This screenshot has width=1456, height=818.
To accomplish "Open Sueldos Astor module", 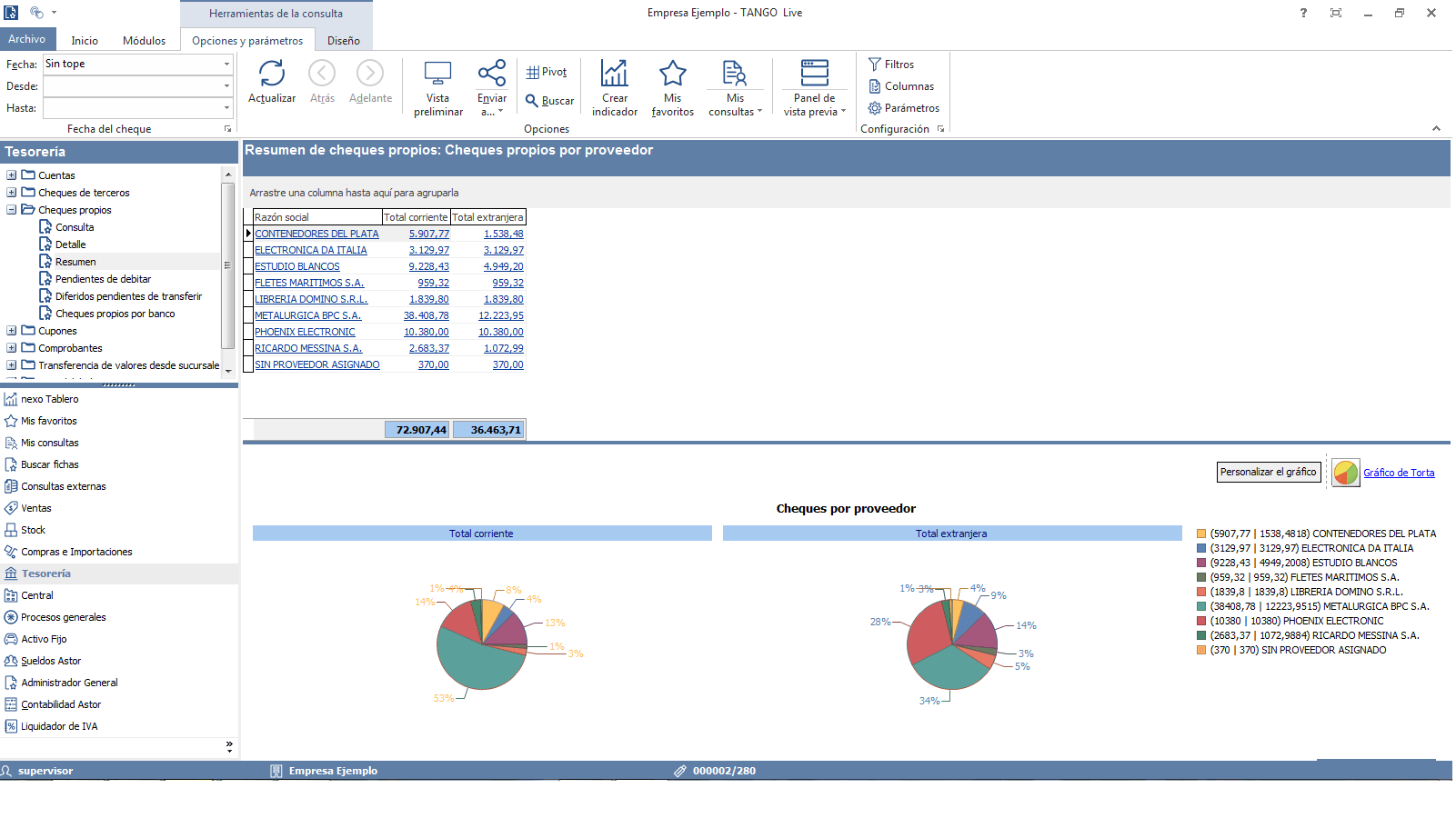I will [x=43, y=661].
